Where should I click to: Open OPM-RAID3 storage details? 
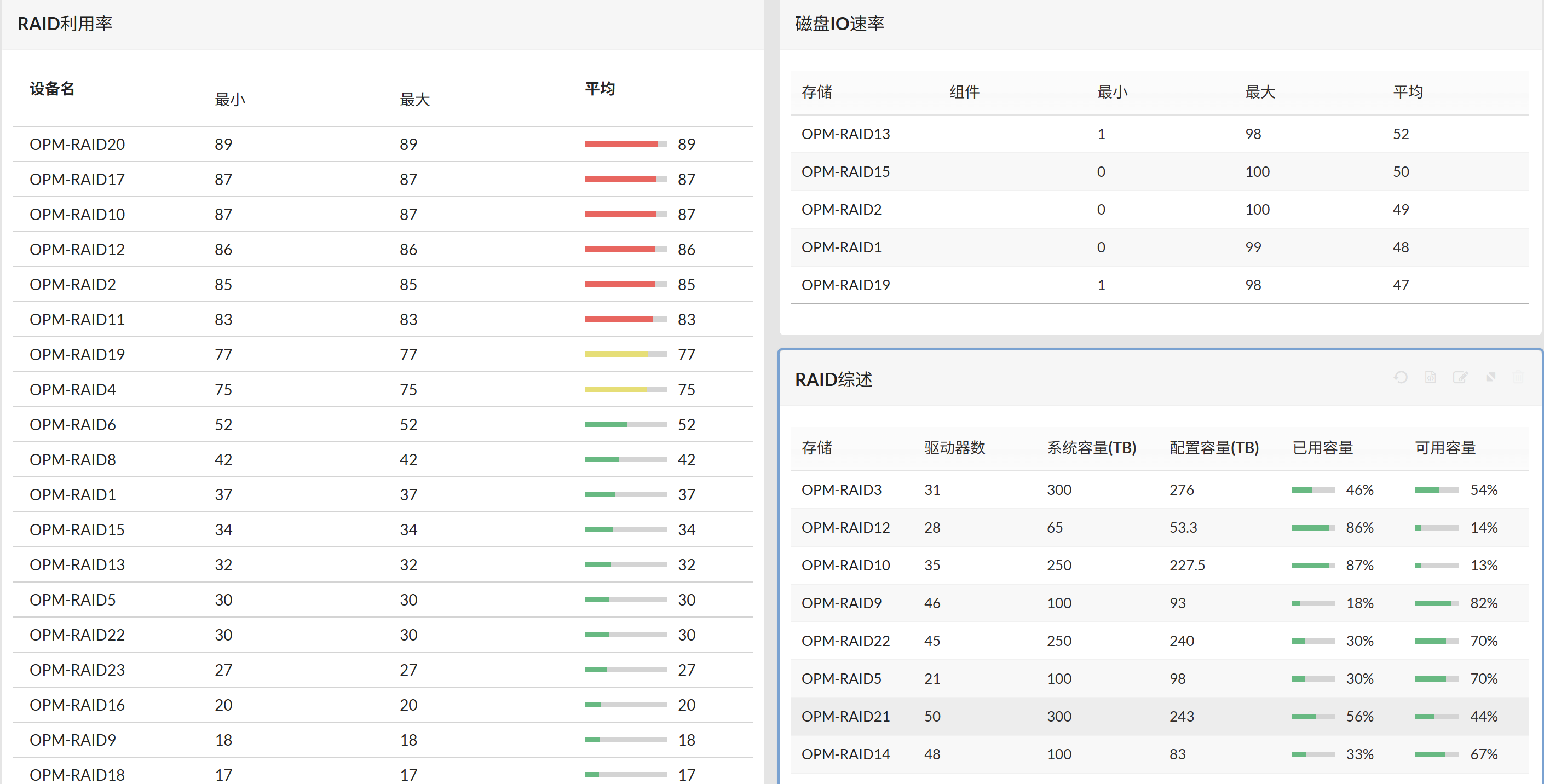pyautogui.click(x=842, y=489)
